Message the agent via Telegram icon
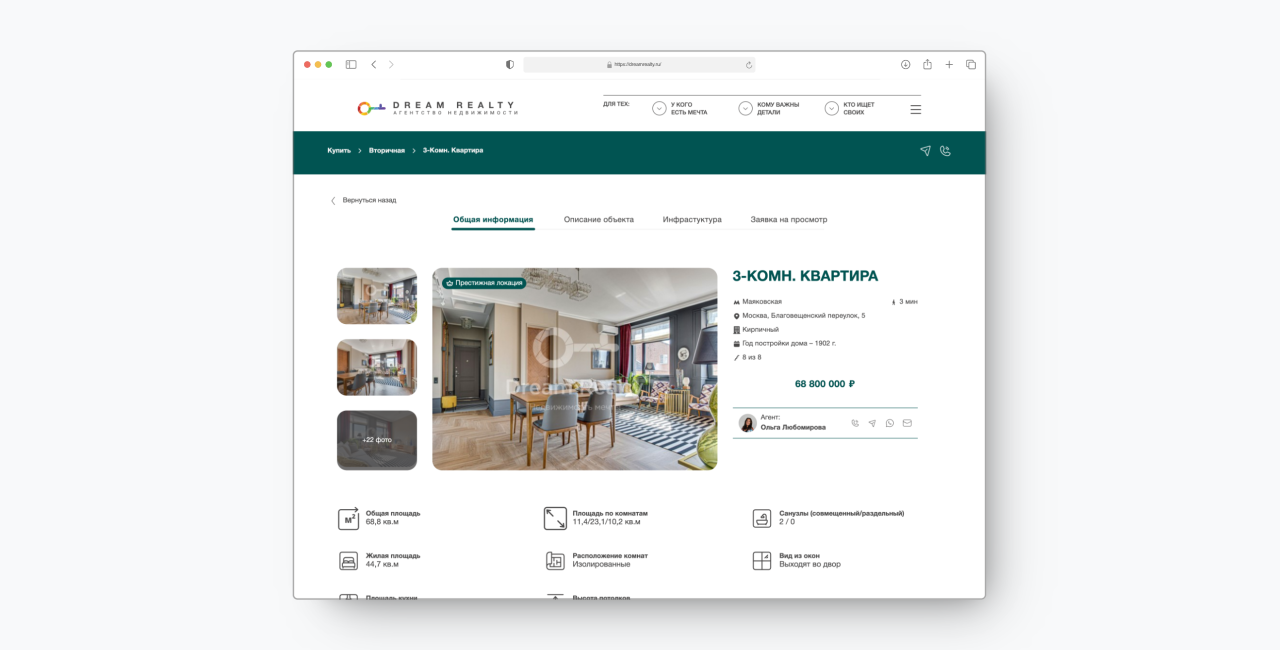Viewport: 1280px width, 650px height. click(872, 423)
